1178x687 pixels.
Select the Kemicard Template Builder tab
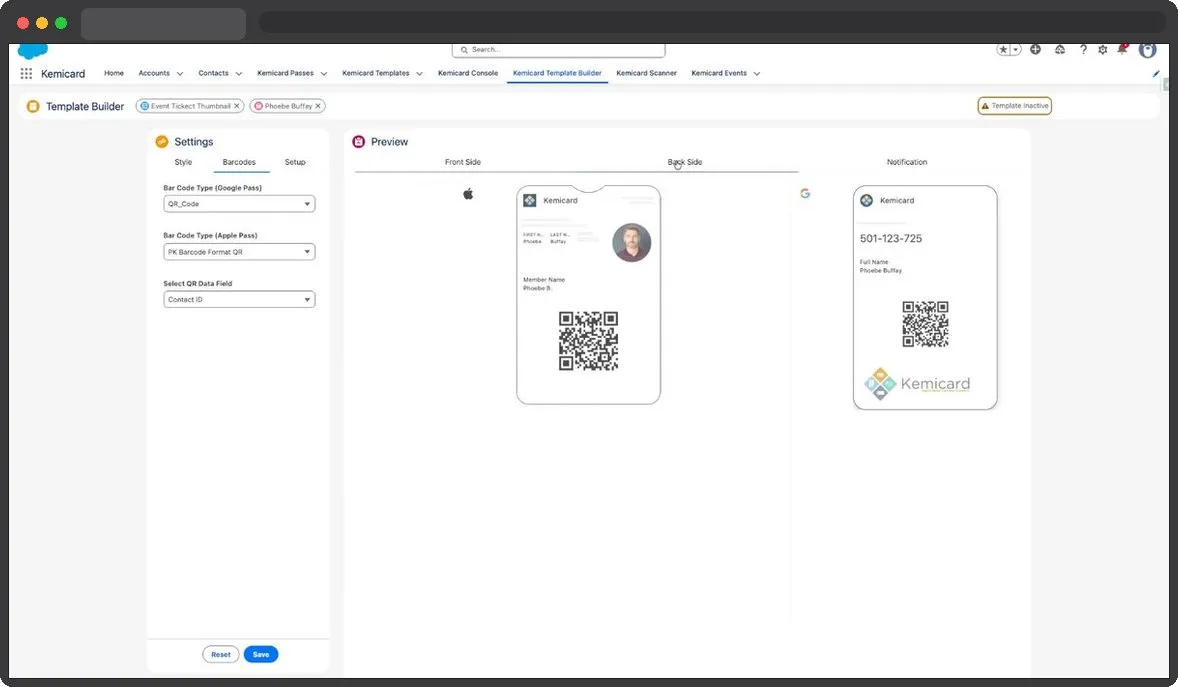pyautogui.click(x=557, y=73)
